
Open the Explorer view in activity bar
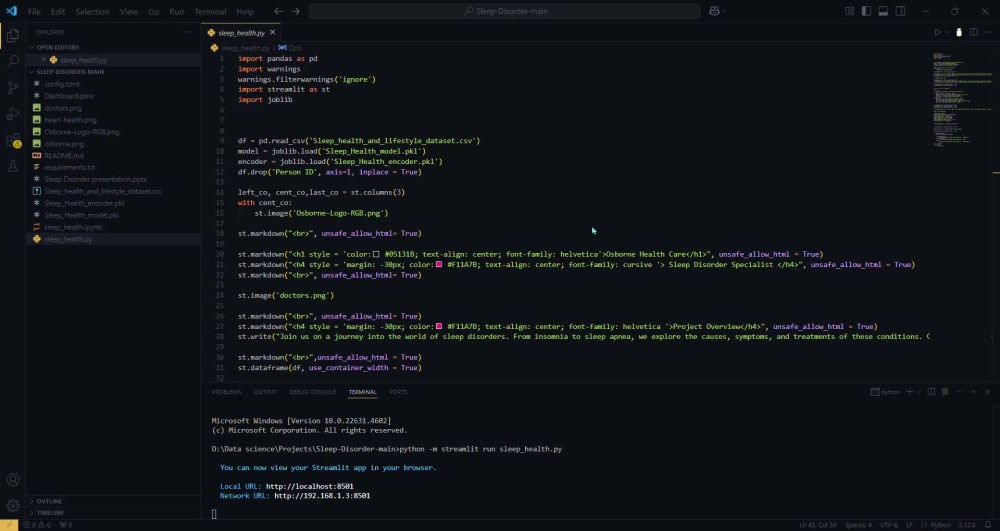click(13, 36)
